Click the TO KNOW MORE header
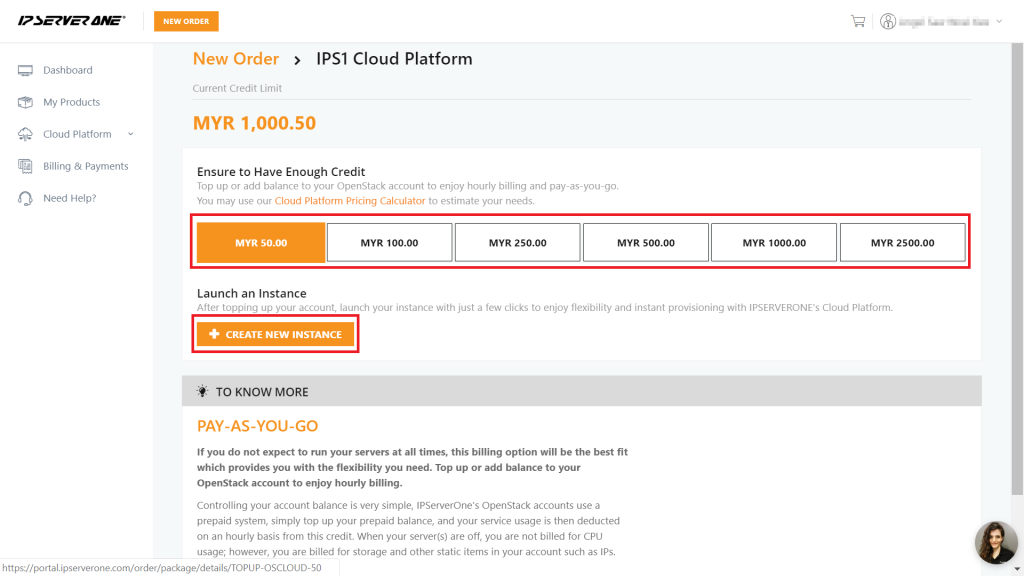The width and height of the screenshot is (1024, 576). (x=581, y=391)
